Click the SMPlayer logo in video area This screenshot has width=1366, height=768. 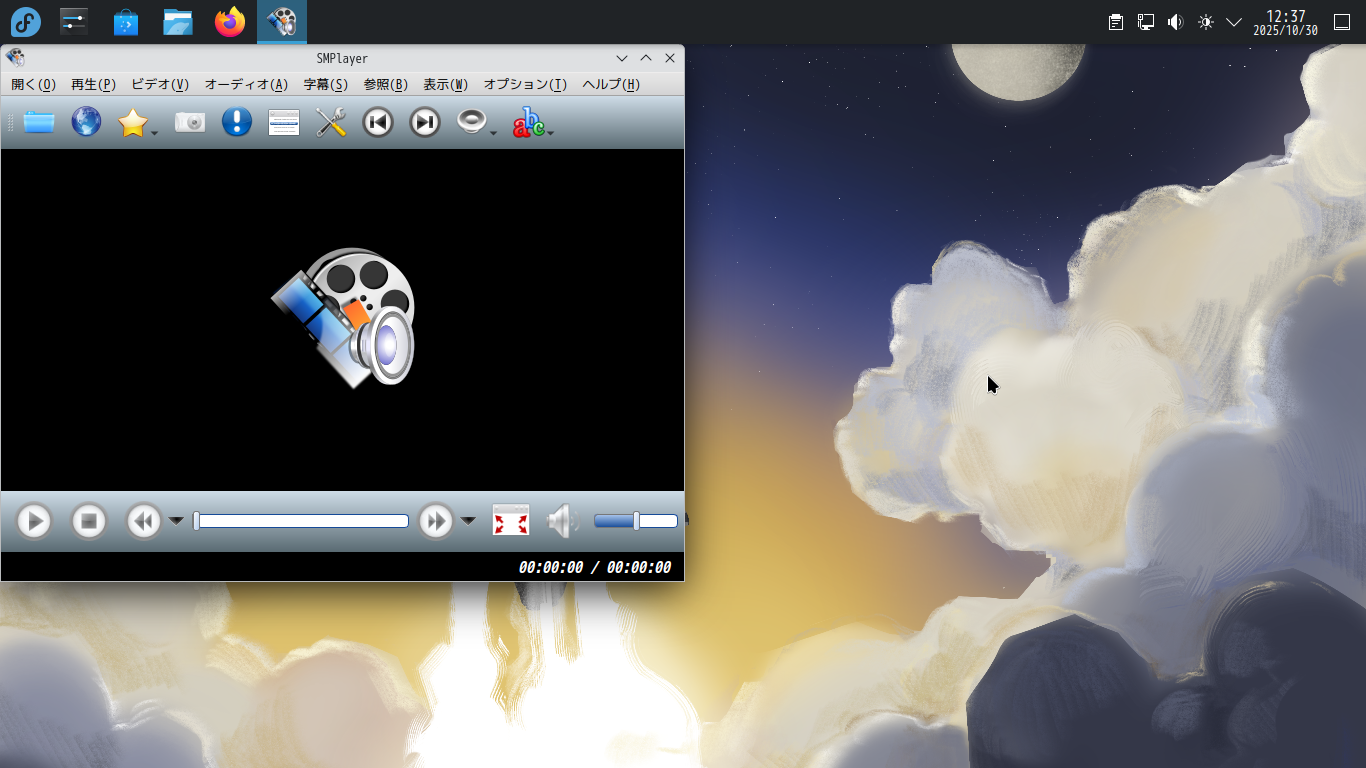coord(344,317)
